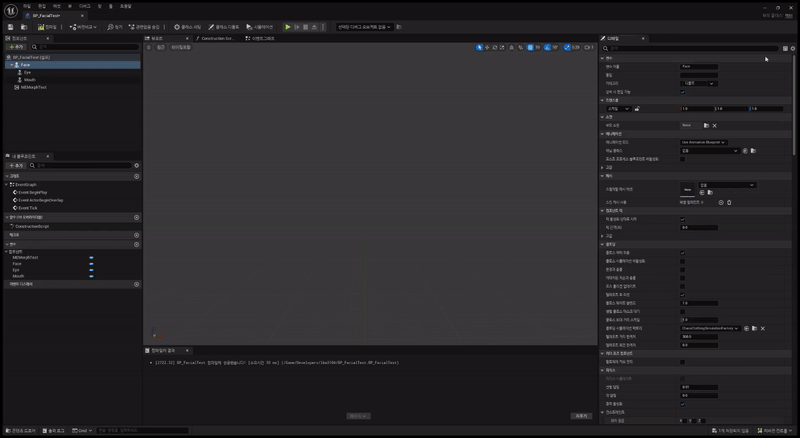This screenshot has width=800, height=438.
Task: Select the translate gizmo tool in viewport
Action: tap(488, 47)
